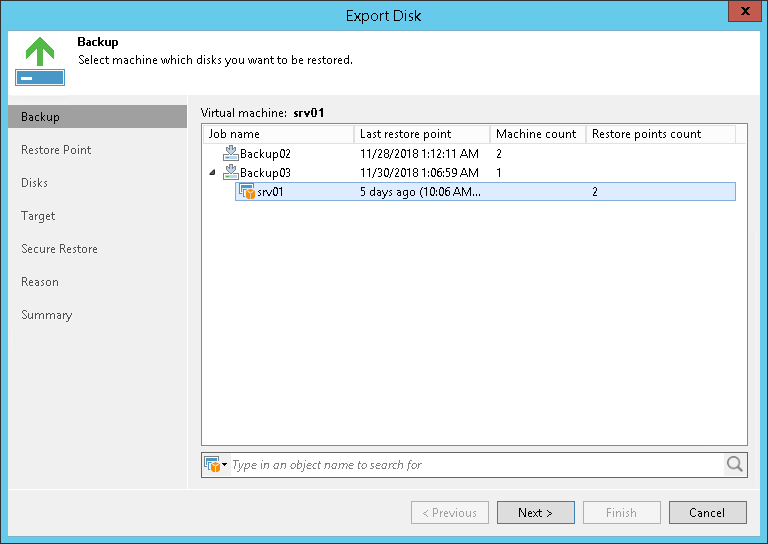Open the Summary step
The image size is (768, 544).
click(x=46, y=315)
